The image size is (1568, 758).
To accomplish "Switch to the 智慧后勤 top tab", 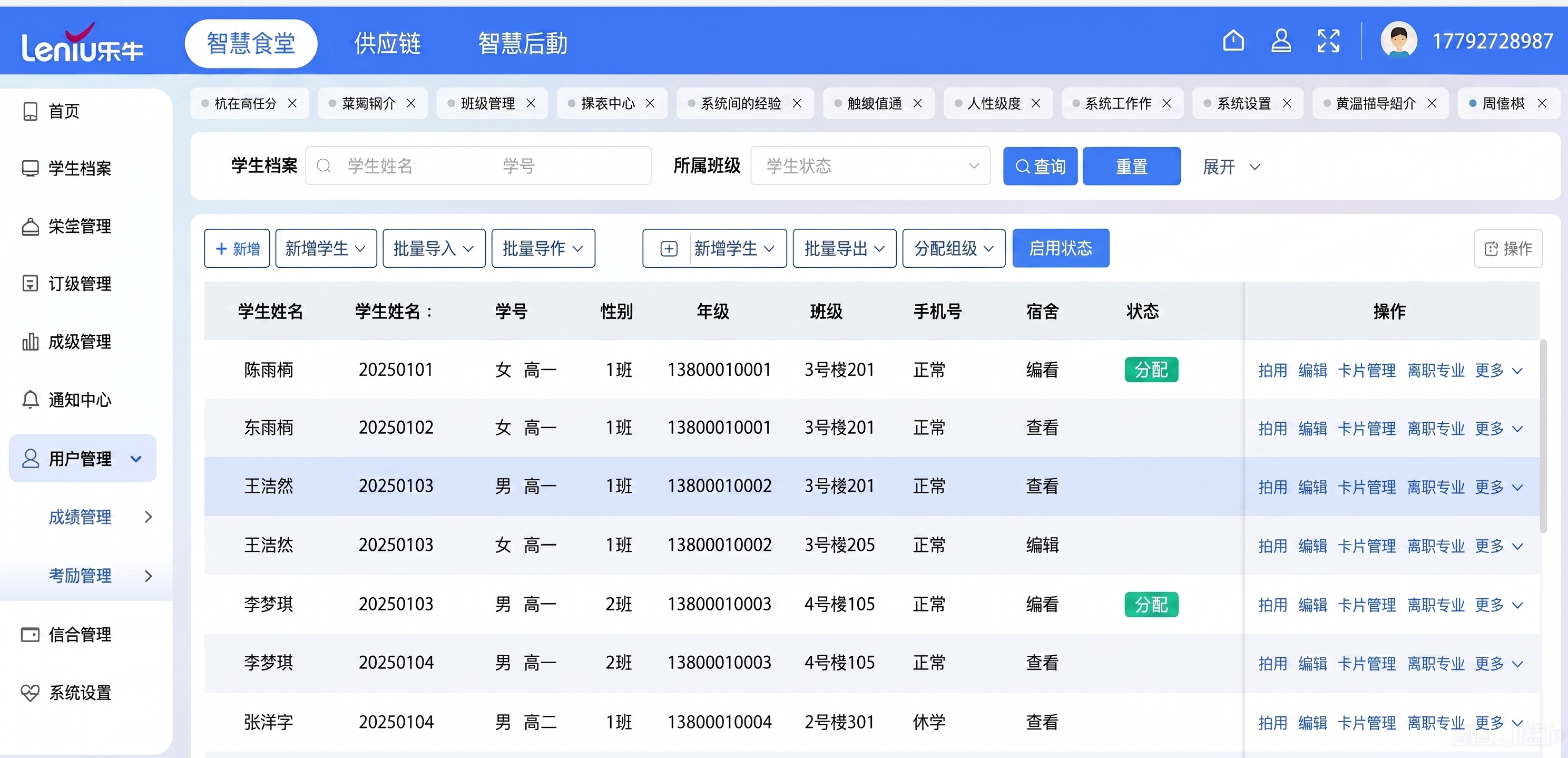I will pos(522,43).
